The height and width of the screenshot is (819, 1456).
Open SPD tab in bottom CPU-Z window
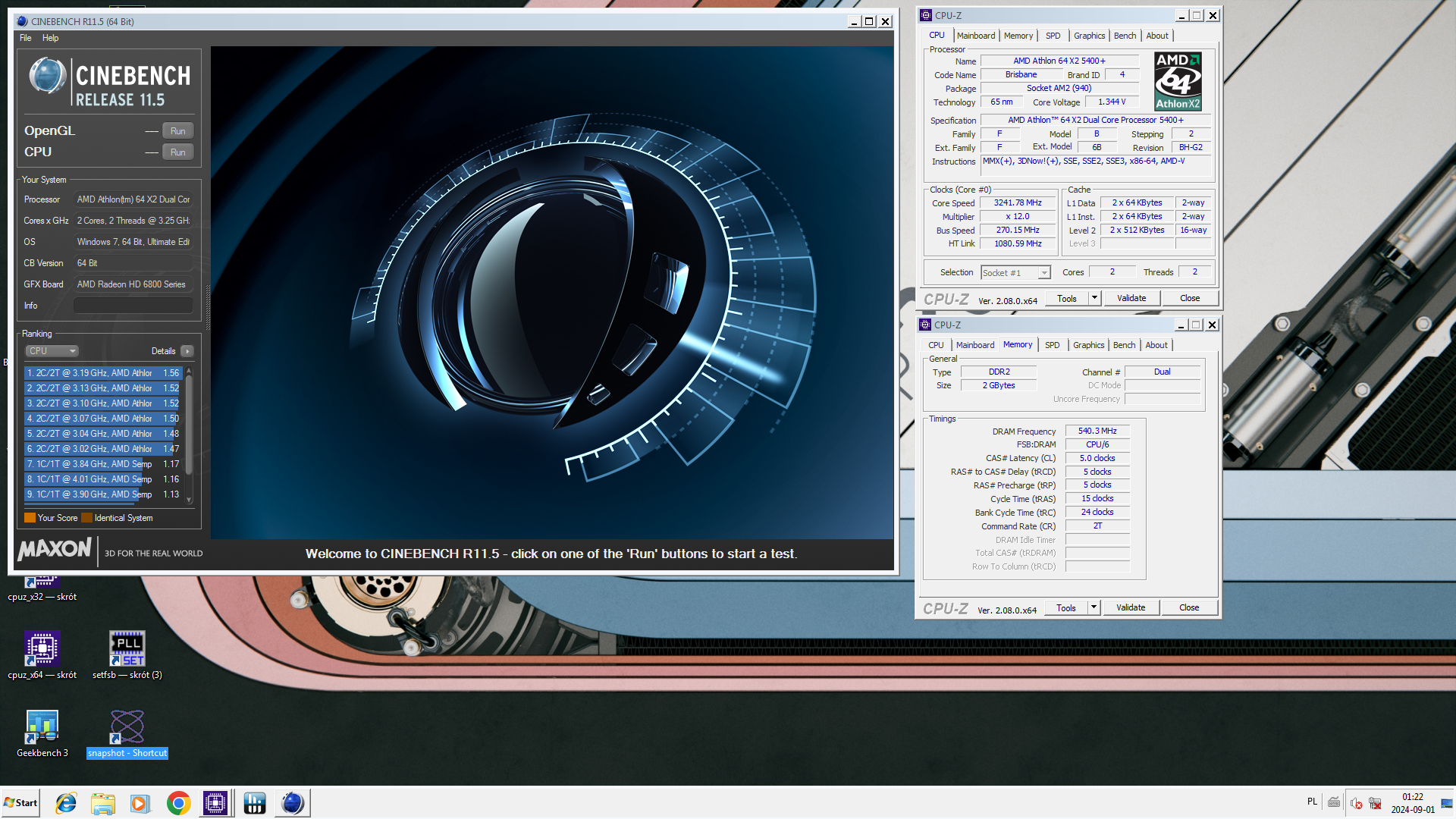[1052, 345]
